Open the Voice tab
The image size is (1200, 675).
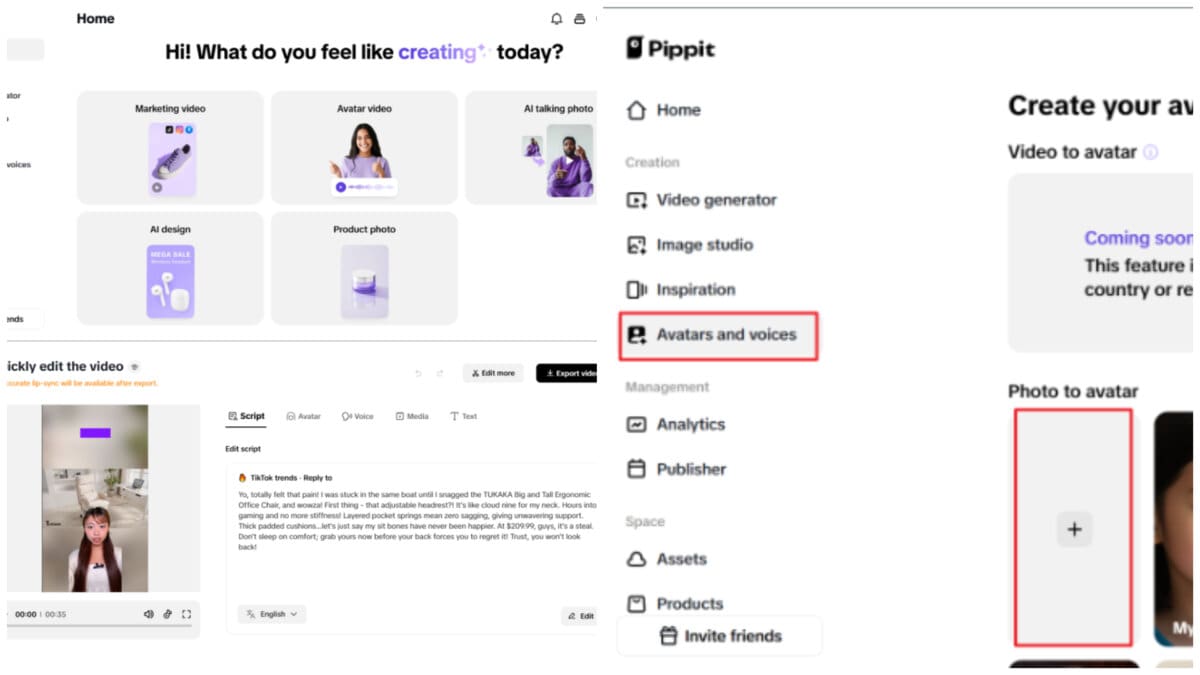(x=357, y=416)
